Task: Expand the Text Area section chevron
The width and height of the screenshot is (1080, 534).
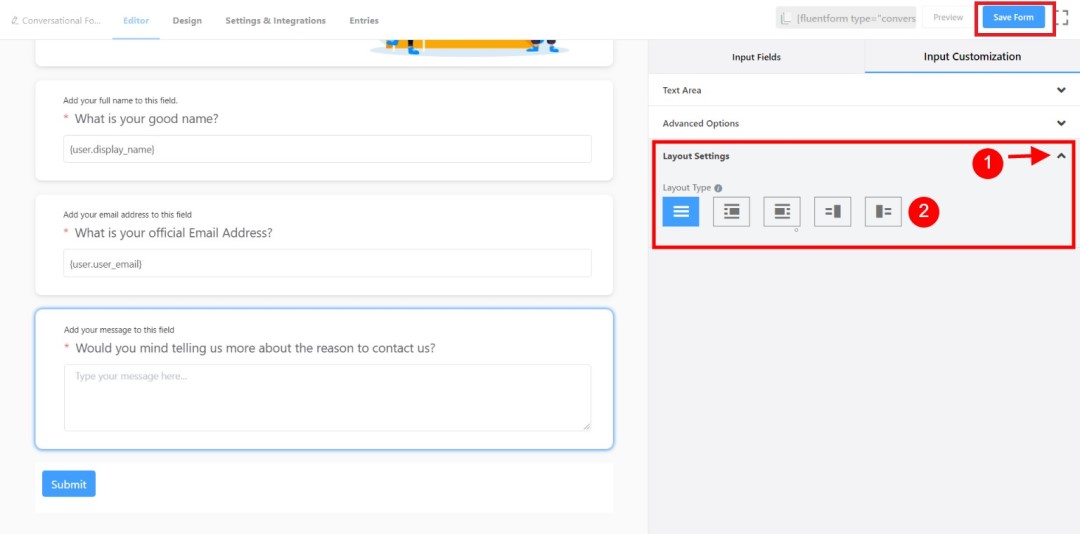Action: tap(1061, 90)
